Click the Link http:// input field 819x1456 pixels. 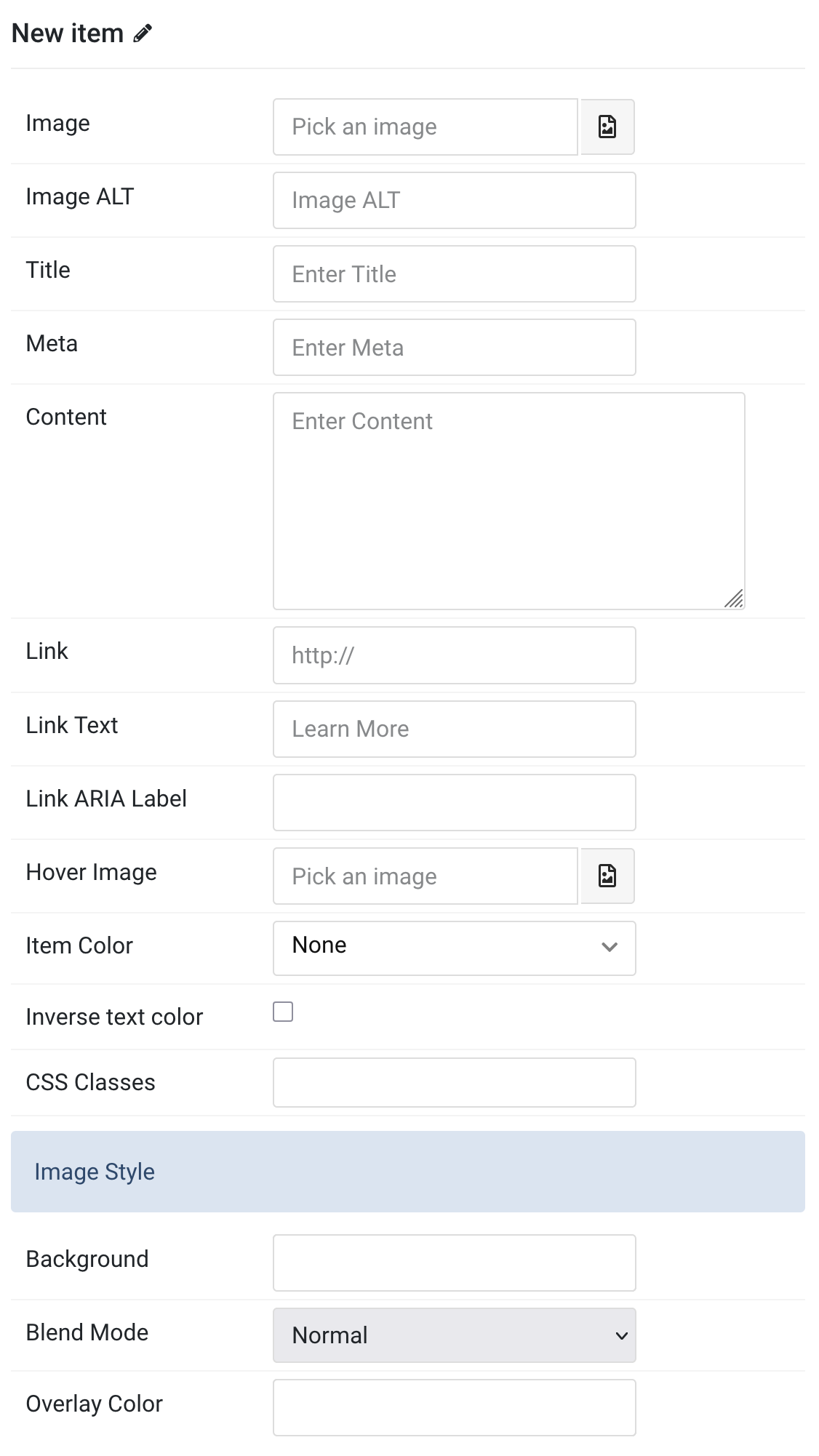click(x=455, y=655)
